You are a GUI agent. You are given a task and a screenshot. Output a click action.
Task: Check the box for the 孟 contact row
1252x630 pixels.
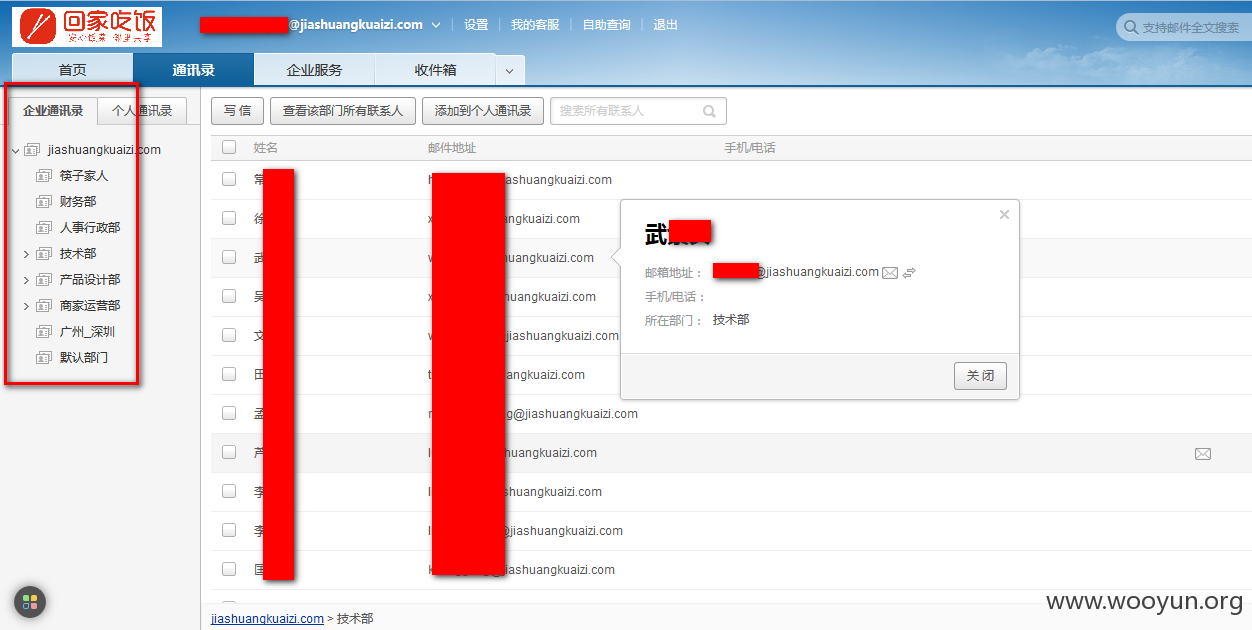click(229, 413)
